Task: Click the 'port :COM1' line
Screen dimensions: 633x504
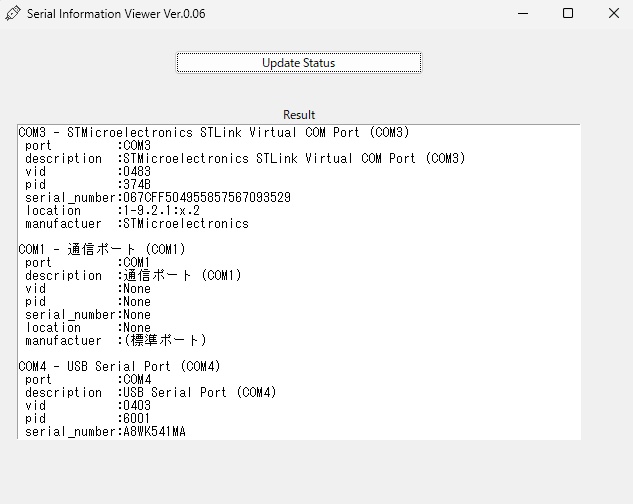Action: (x=88, y=262)
